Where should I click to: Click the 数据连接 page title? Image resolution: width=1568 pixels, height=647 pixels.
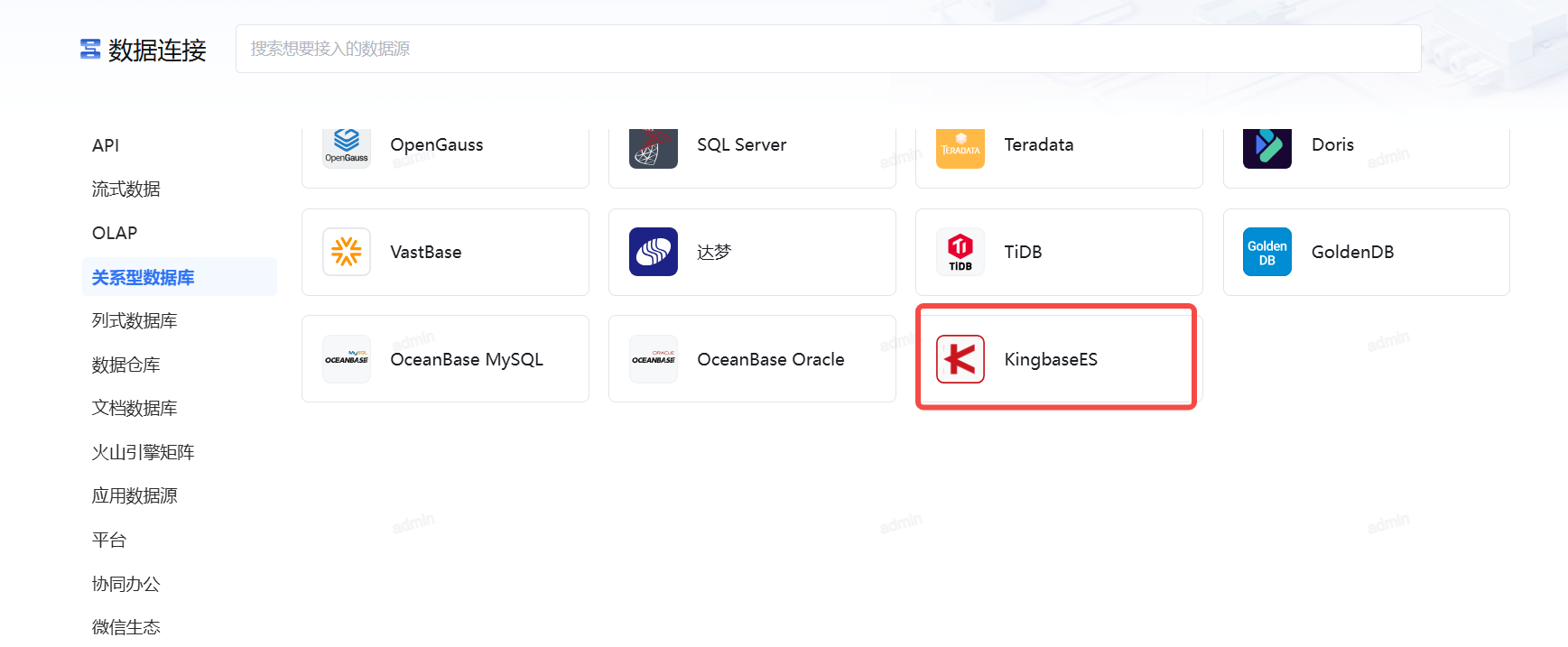click(x=157, y=50)
